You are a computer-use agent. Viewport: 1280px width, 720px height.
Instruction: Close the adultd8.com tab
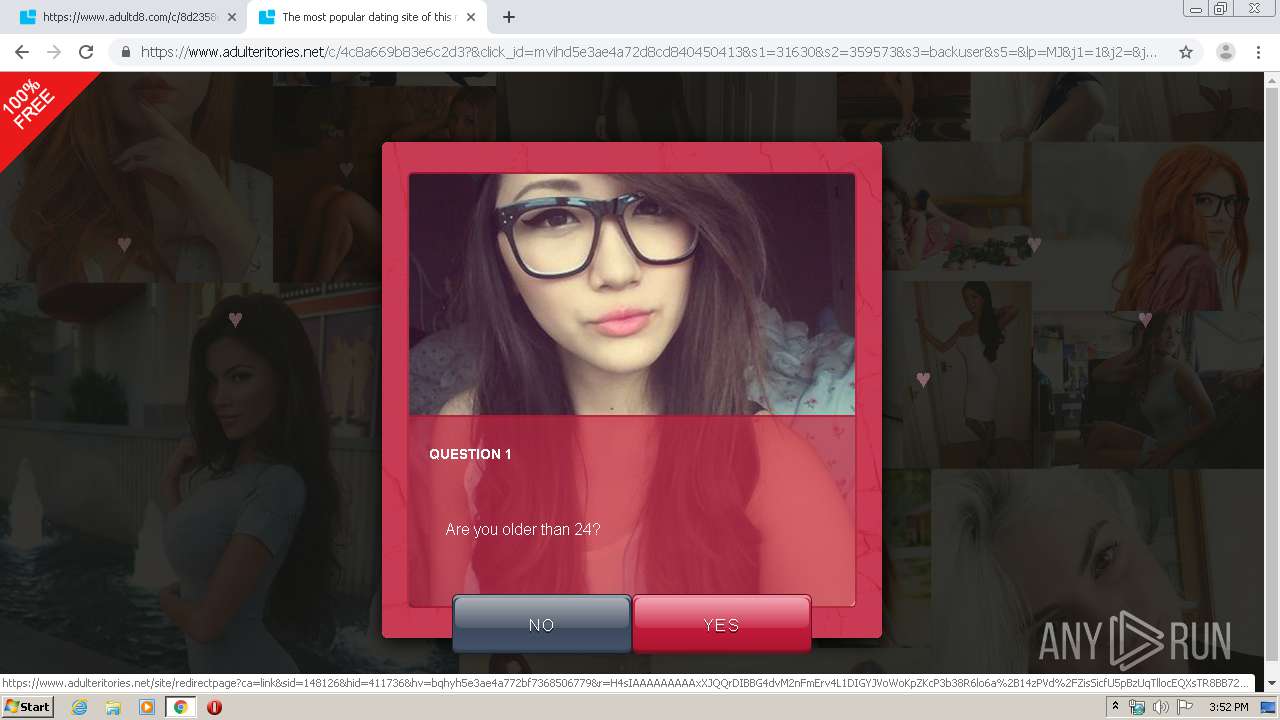(x=232, y=17)
